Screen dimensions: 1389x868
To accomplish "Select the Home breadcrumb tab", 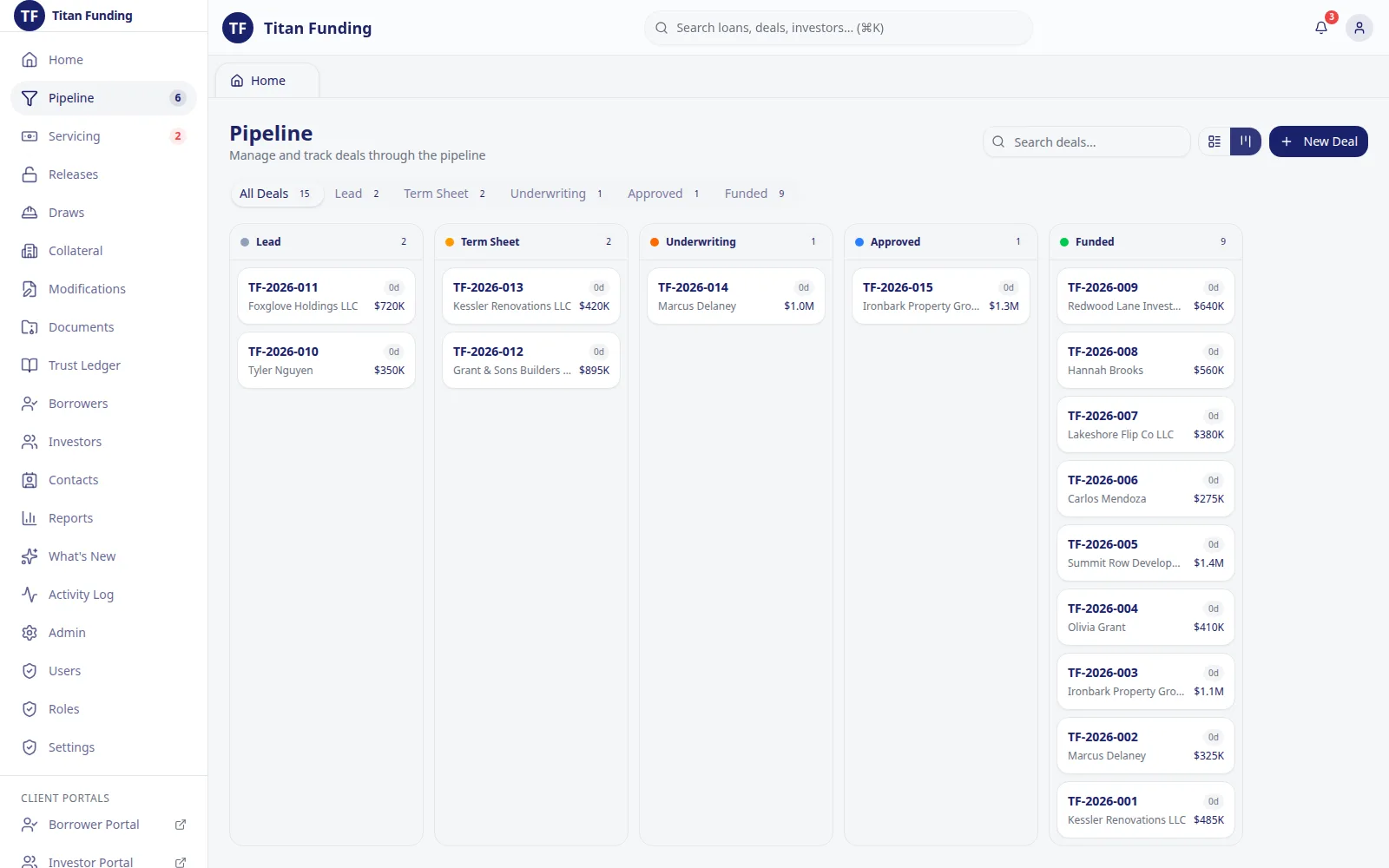I will [267, 81].
